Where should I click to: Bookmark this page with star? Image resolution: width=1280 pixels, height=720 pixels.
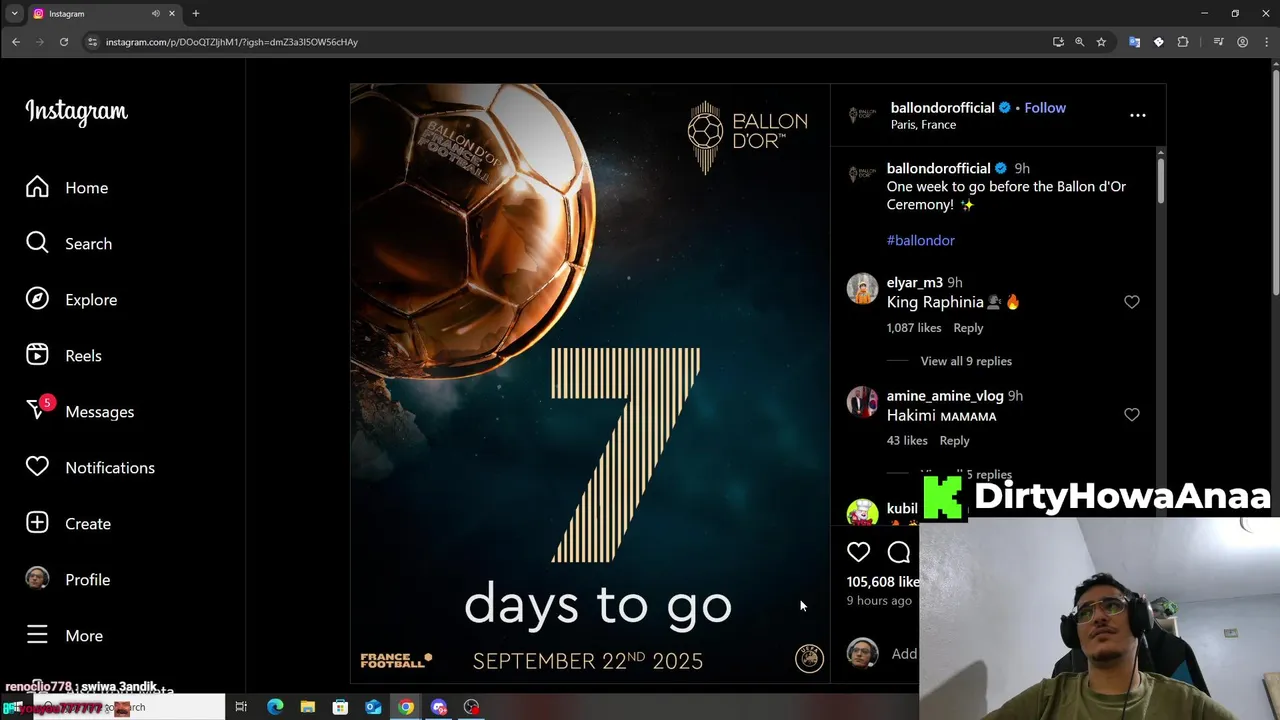pyautogui.click(x=1101, y=42)
